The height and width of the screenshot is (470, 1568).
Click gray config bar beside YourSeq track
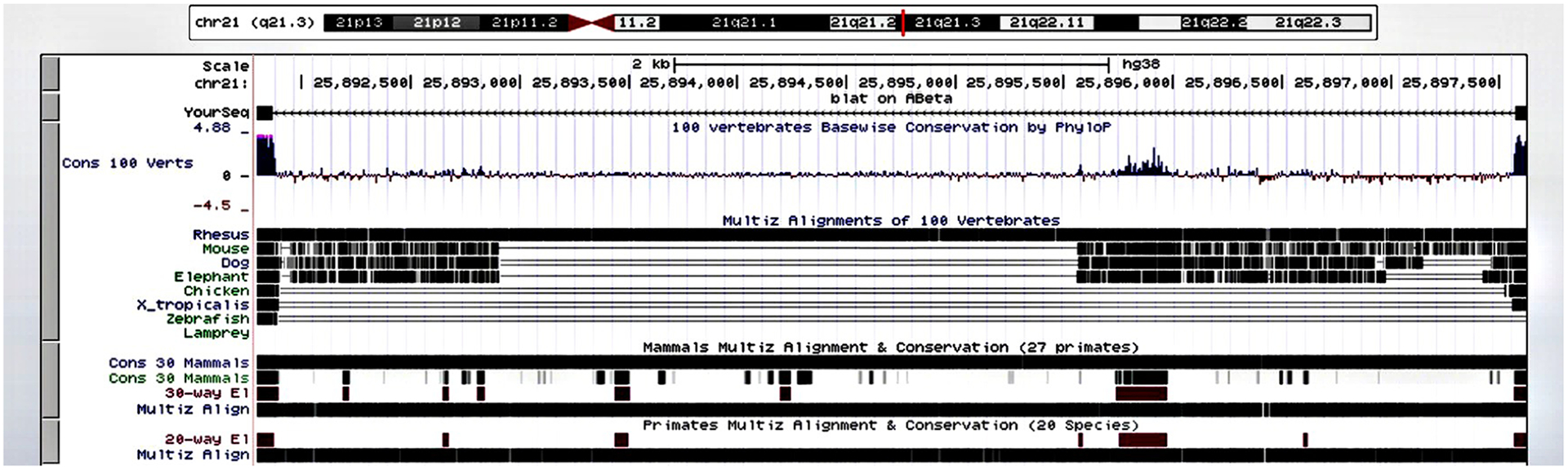pos(50,107)
